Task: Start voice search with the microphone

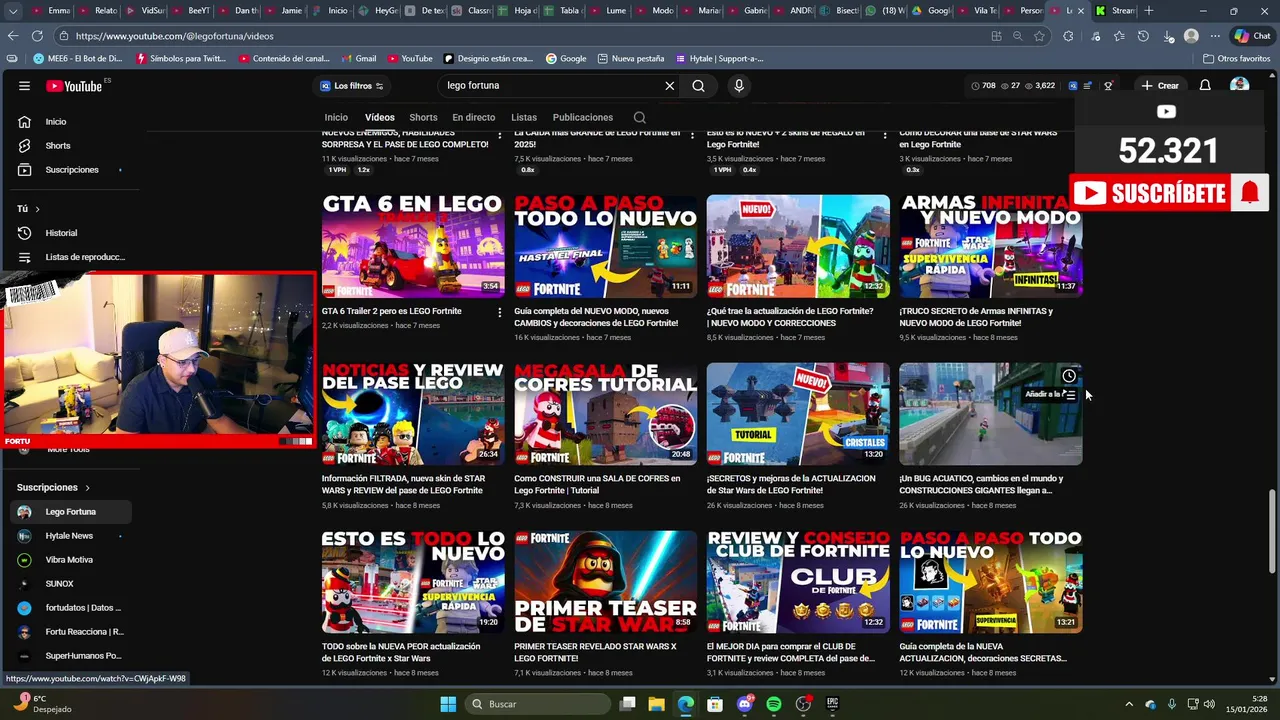Action: [x=739, y=86]
